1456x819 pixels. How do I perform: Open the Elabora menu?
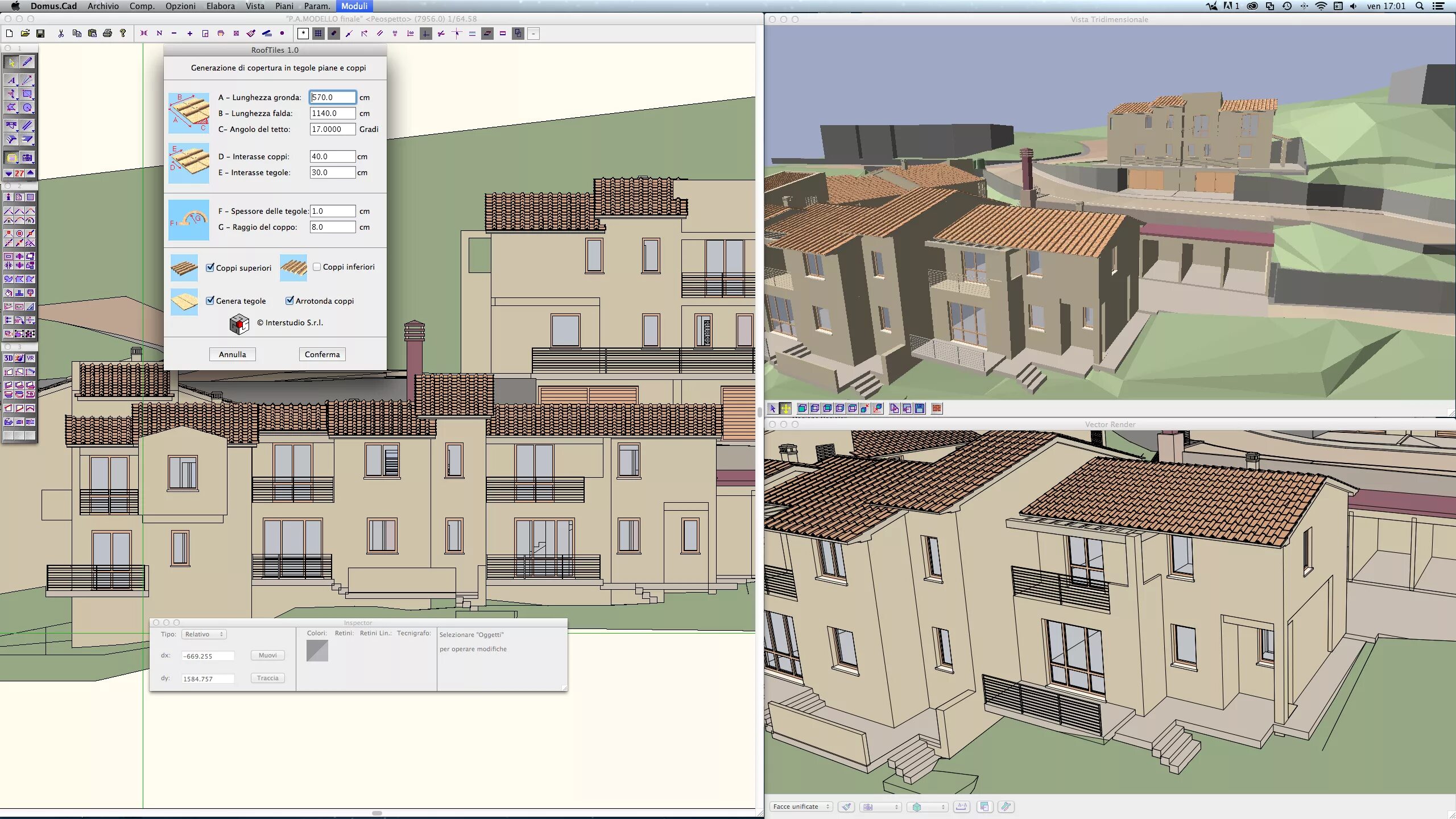[x=220, y=6]
